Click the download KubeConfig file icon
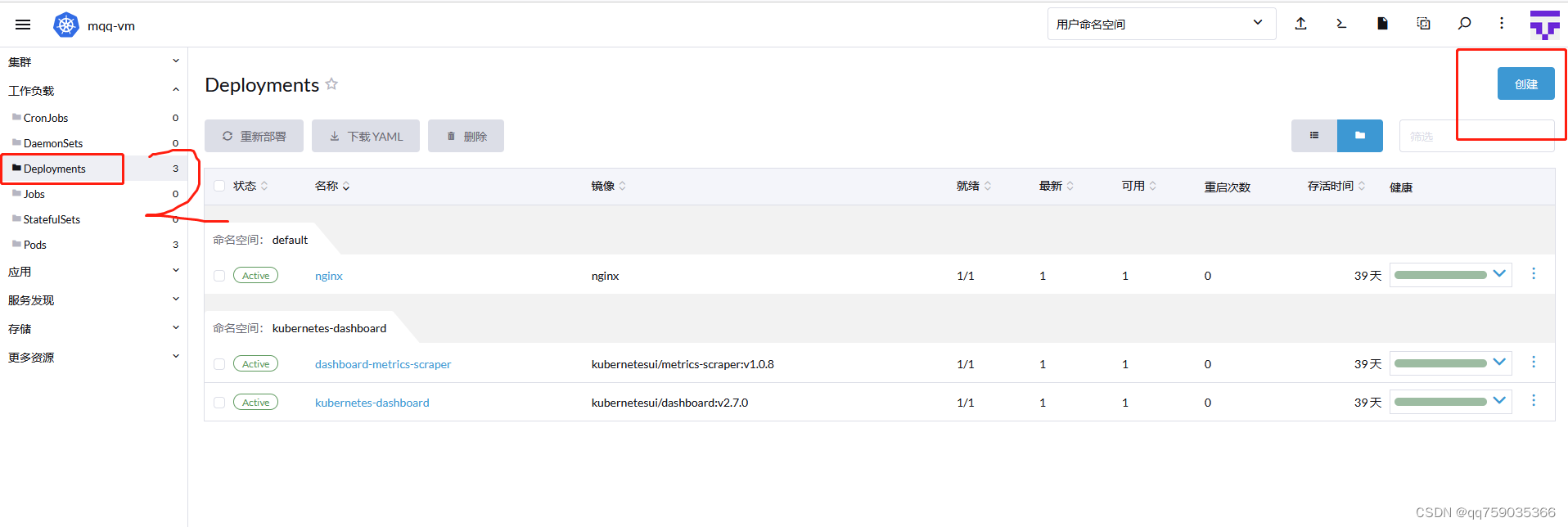Screen dimensions: 1568x527 coord(1382,24)
